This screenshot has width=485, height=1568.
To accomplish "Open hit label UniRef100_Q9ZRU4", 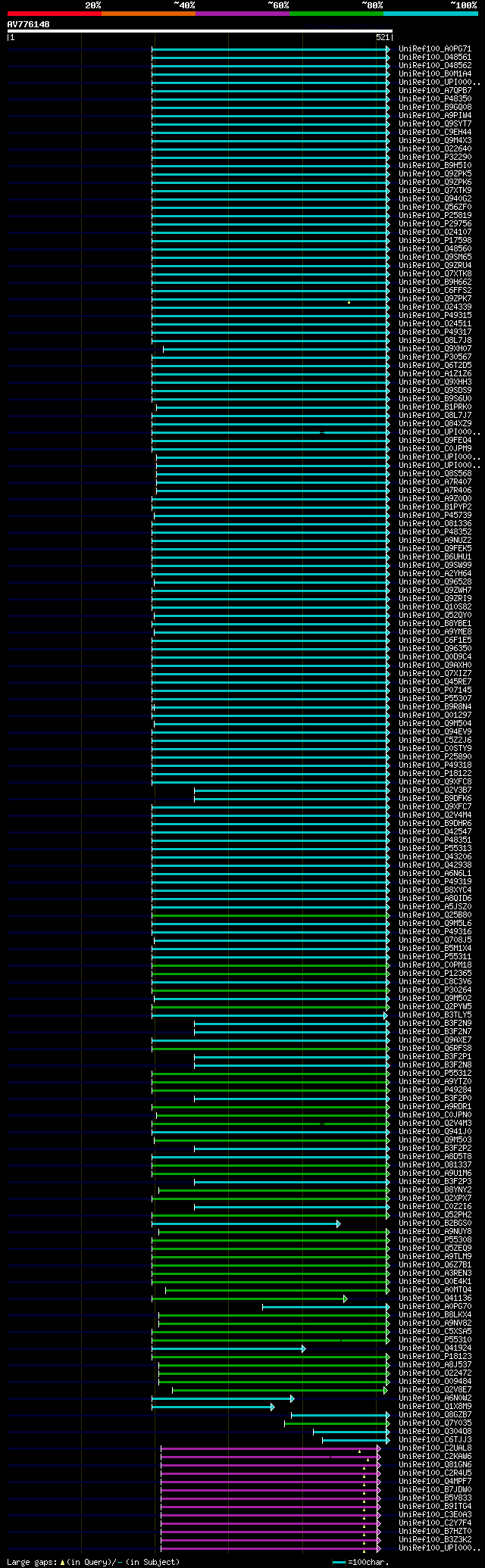I will point(435,265).
